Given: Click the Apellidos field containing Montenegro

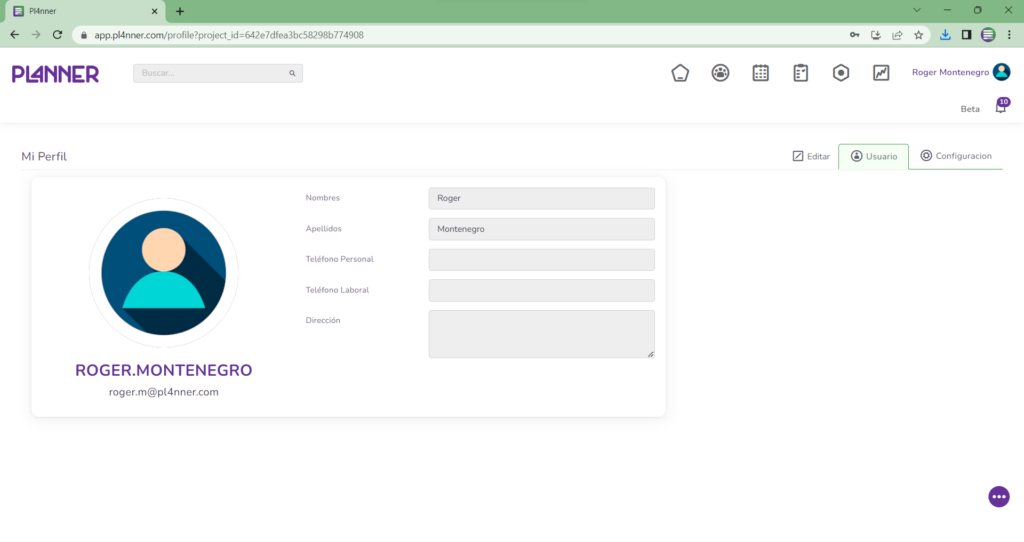Looking at the screenshot, I should click(541, 229).
